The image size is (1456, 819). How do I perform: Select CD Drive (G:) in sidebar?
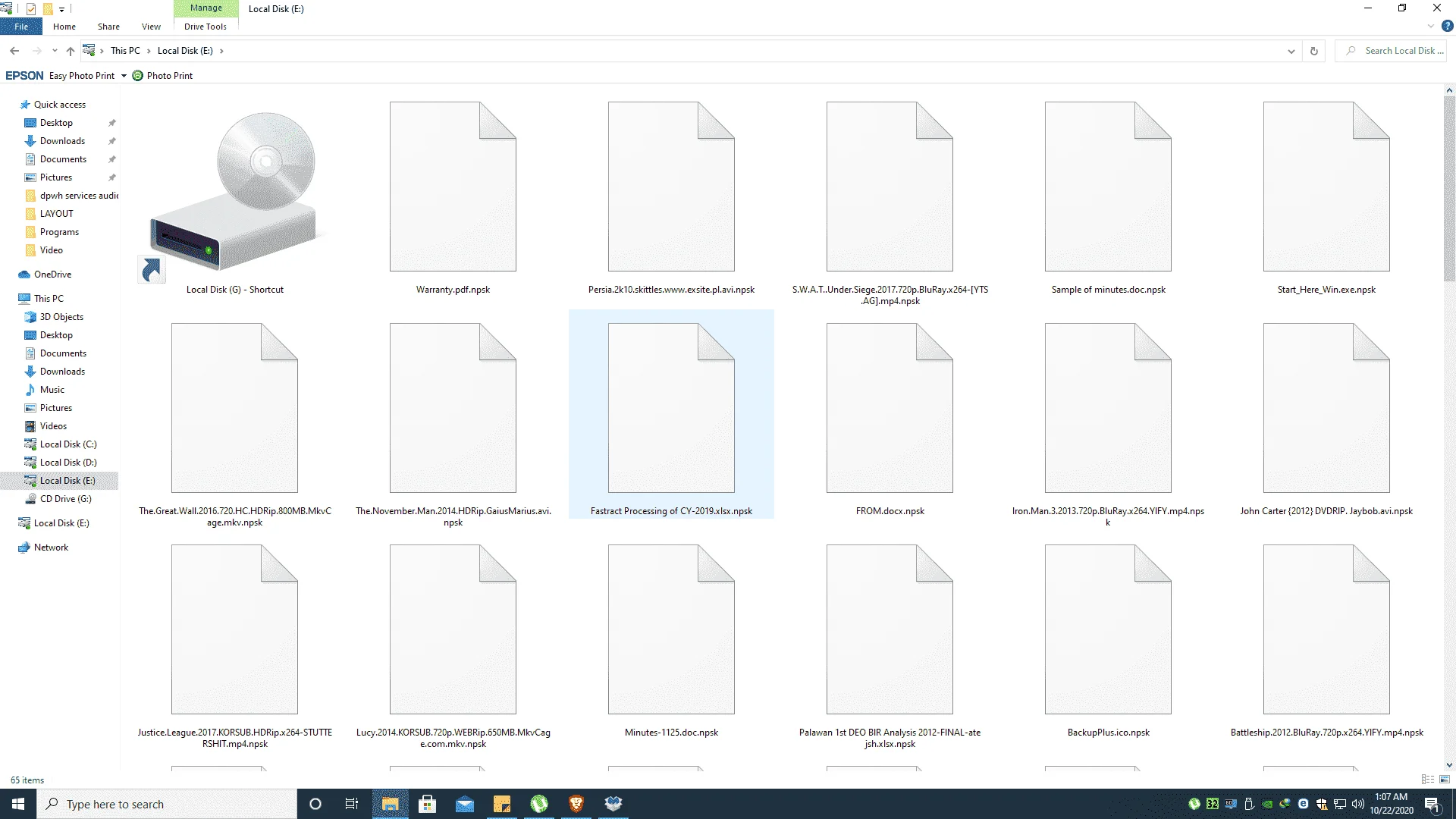pyautogui.click(x=65, y=499)
